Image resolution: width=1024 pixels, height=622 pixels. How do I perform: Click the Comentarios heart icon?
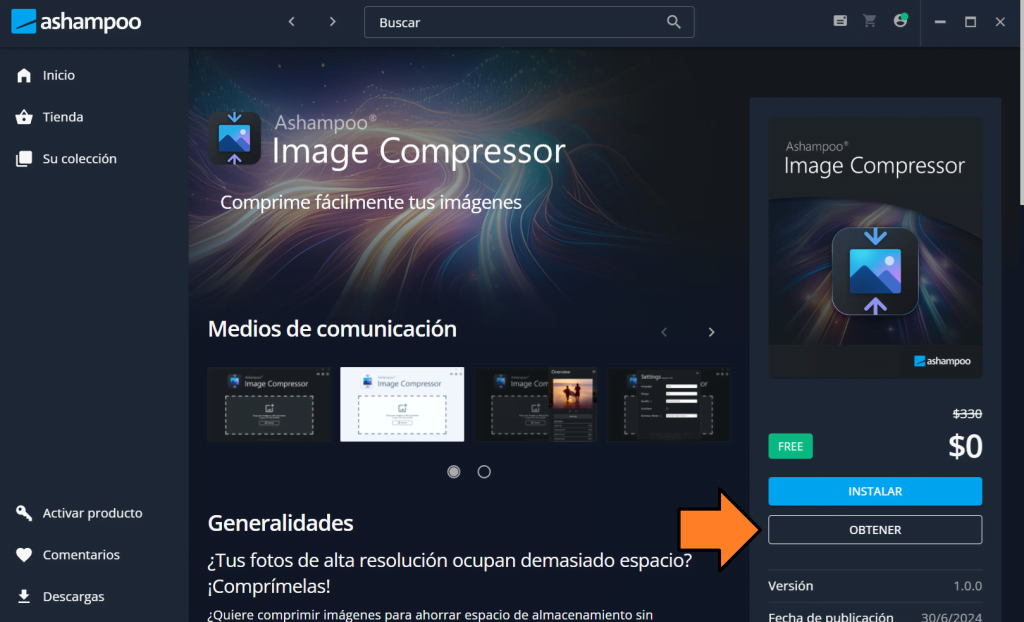click(24, 555)
